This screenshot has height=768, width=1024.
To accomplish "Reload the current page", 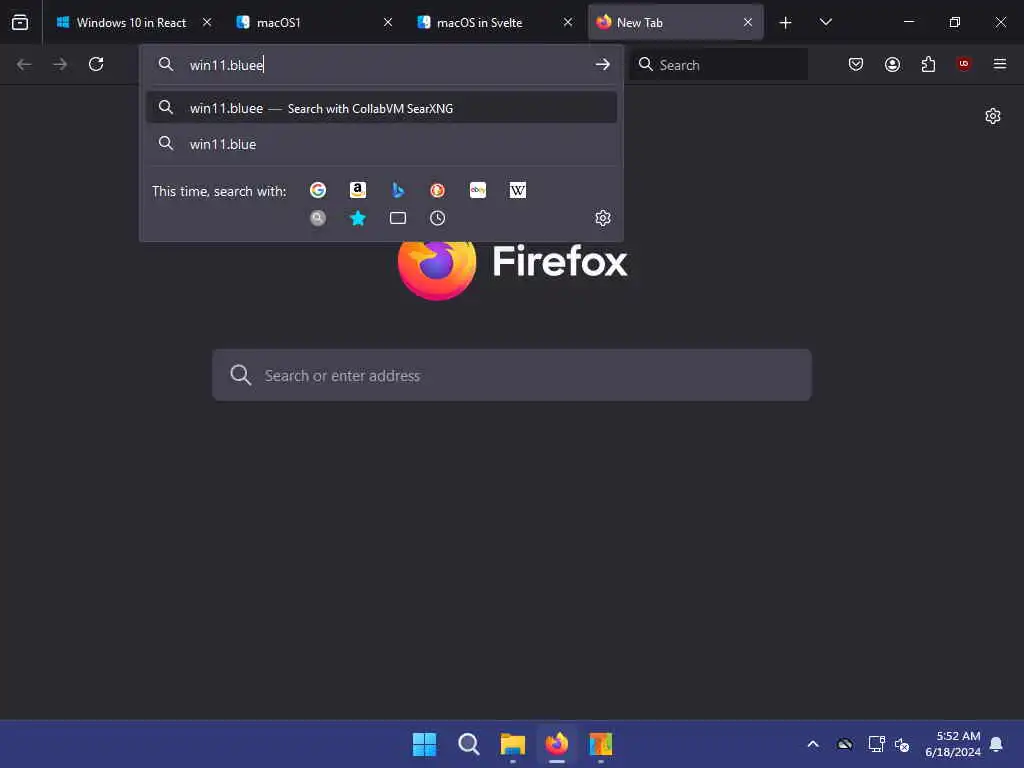I will pos(96,64).
